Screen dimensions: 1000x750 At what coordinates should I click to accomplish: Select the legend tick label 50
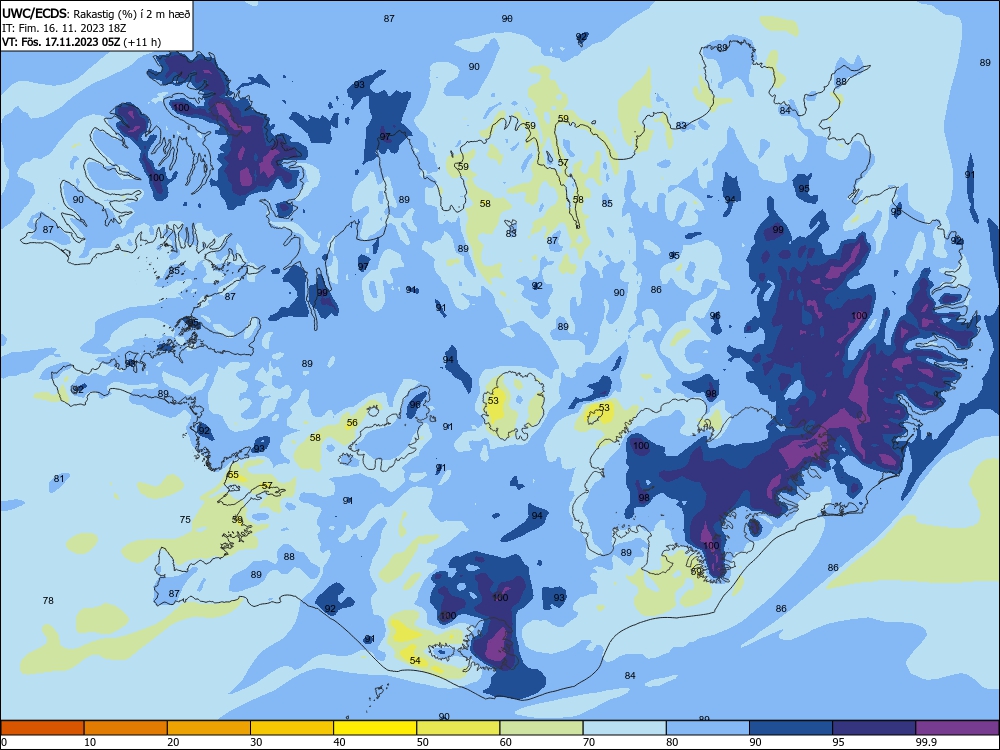click(x=423, y=742)
